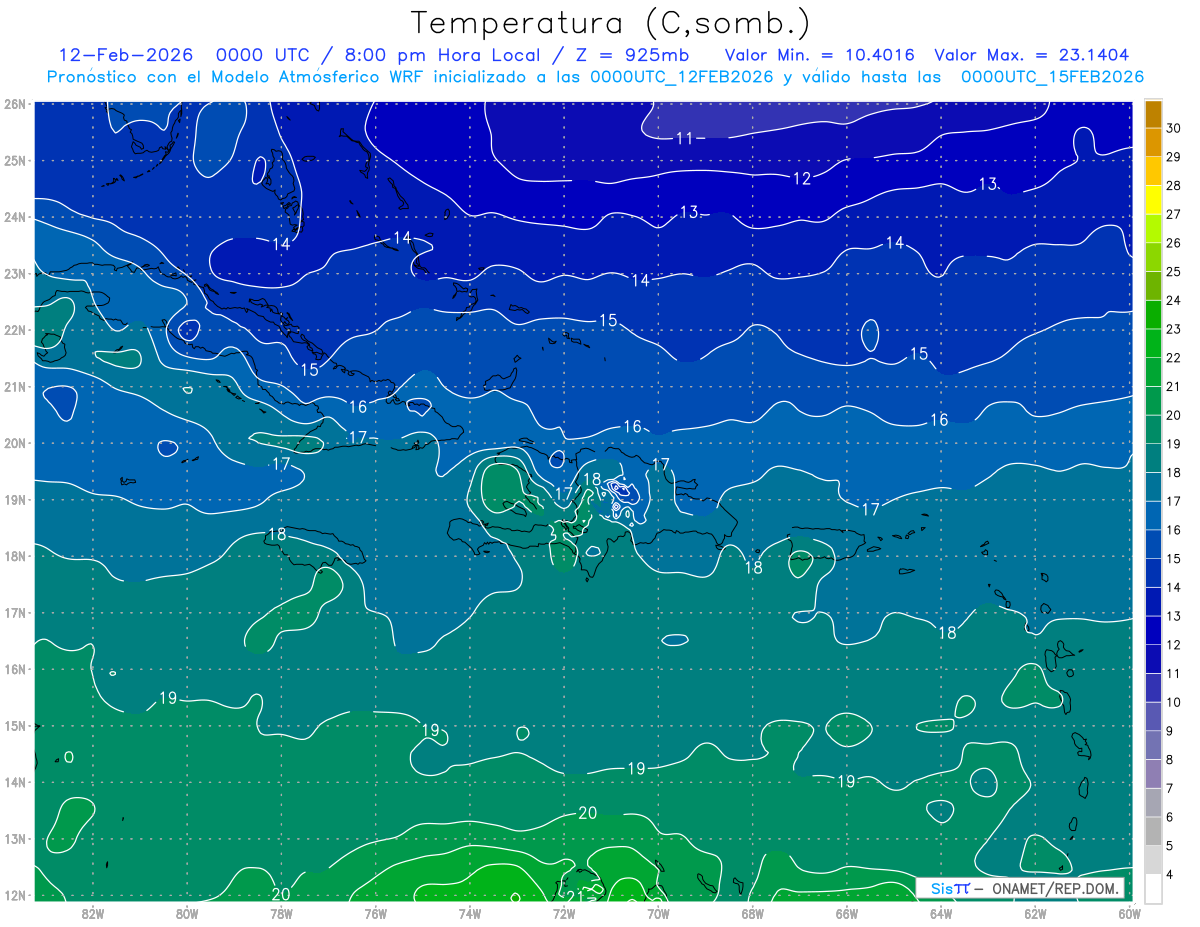
Task: Click the 78W longitude axis label
Action: point(281,913)
